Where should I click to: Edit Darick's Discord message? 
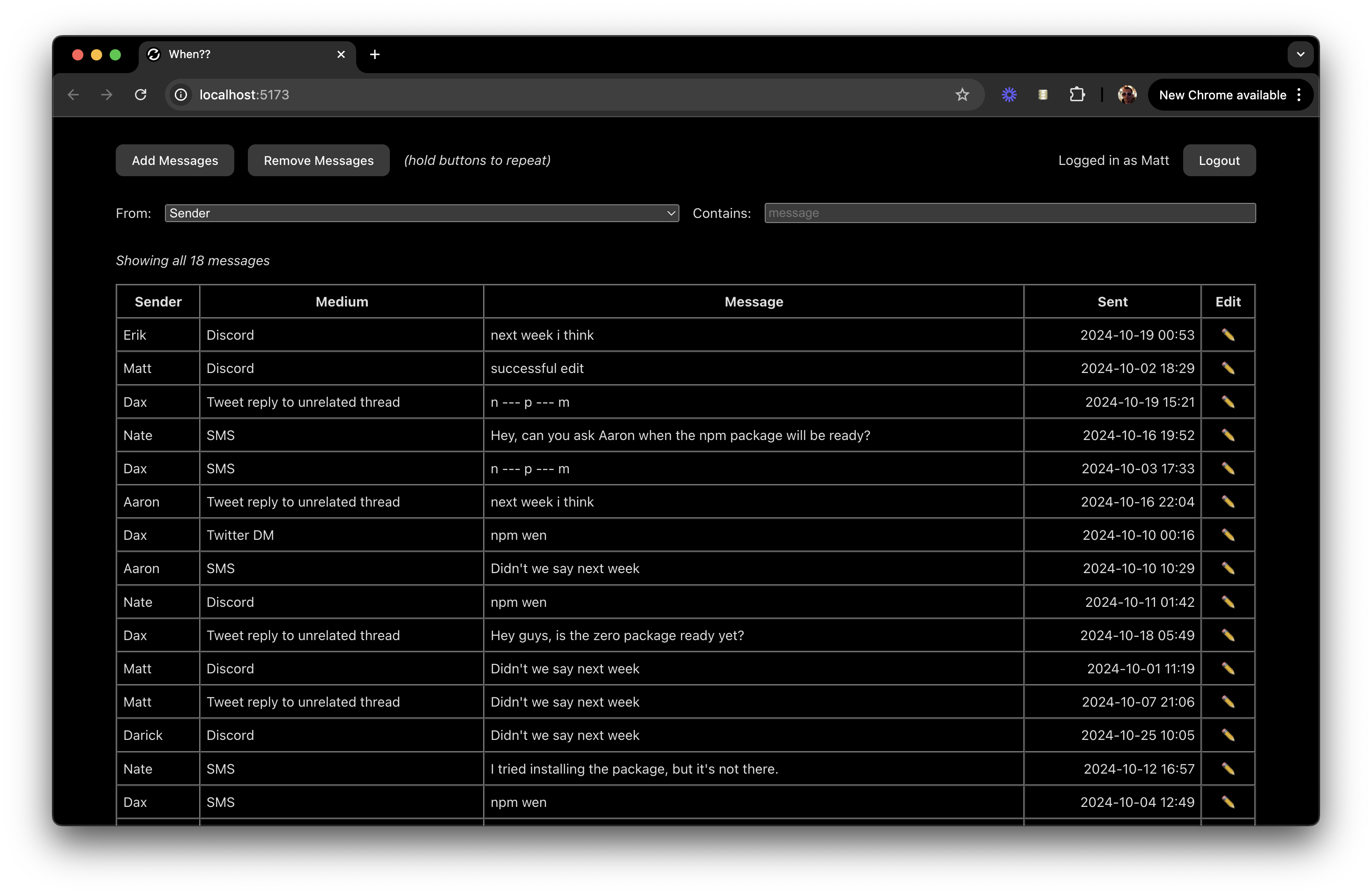(x=1228, y=735)
